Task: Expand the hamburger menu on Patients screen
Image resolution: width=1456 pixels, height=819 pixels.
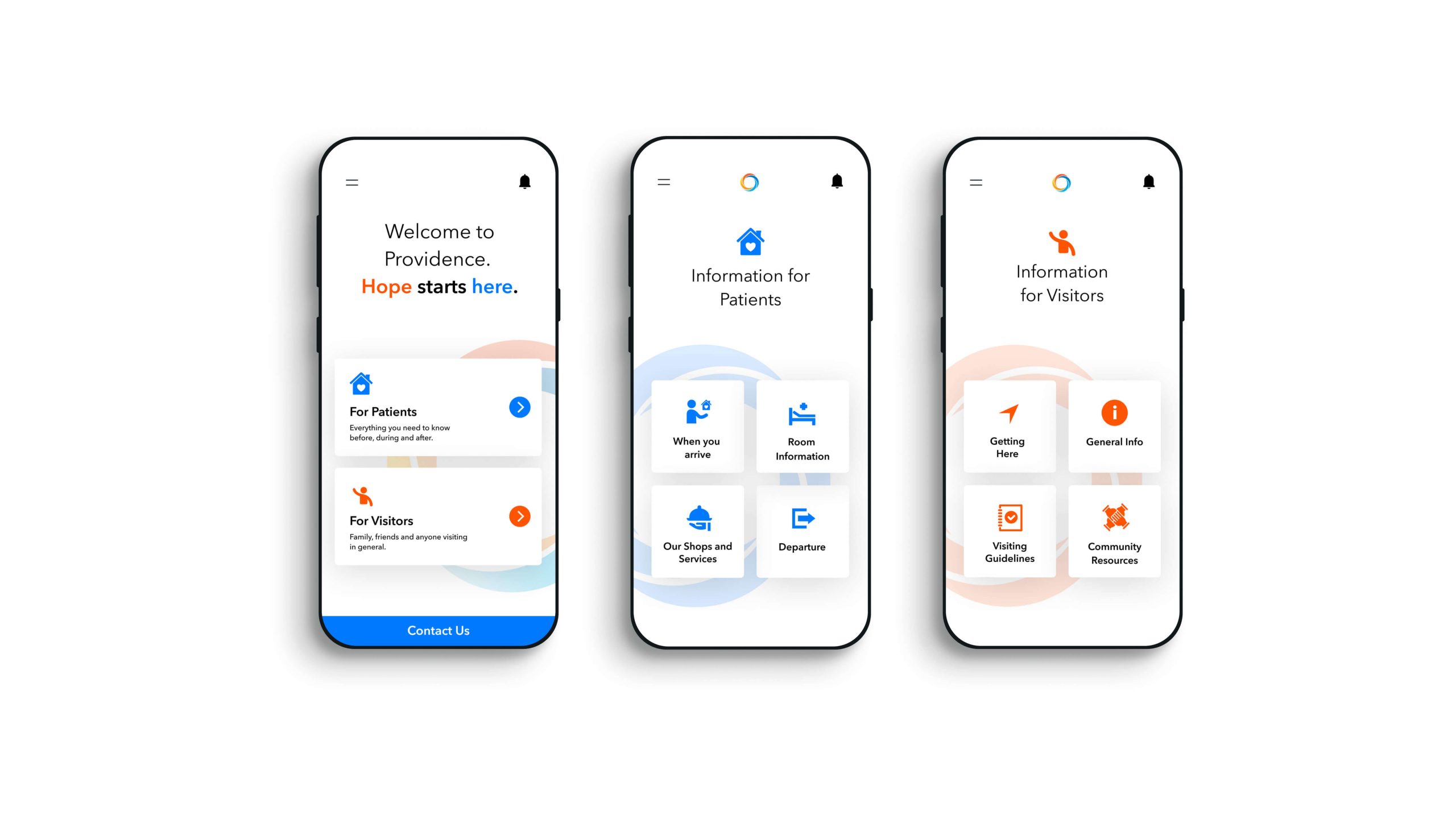Action: (x=663, y=182)
